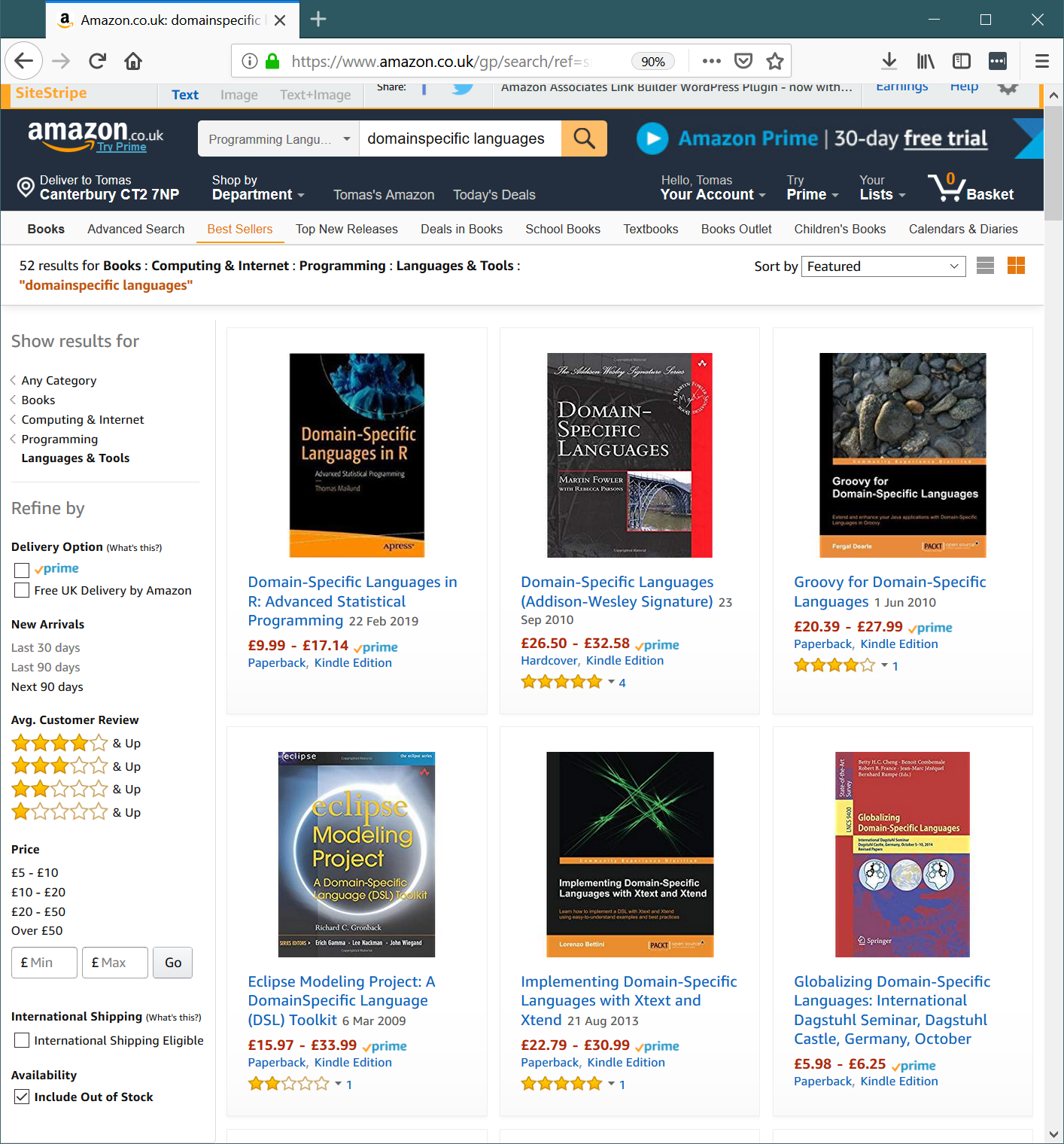Switch to grid view layout icon
Viewport: 1064px width, 1144px height.
[x=1016, y=265]
